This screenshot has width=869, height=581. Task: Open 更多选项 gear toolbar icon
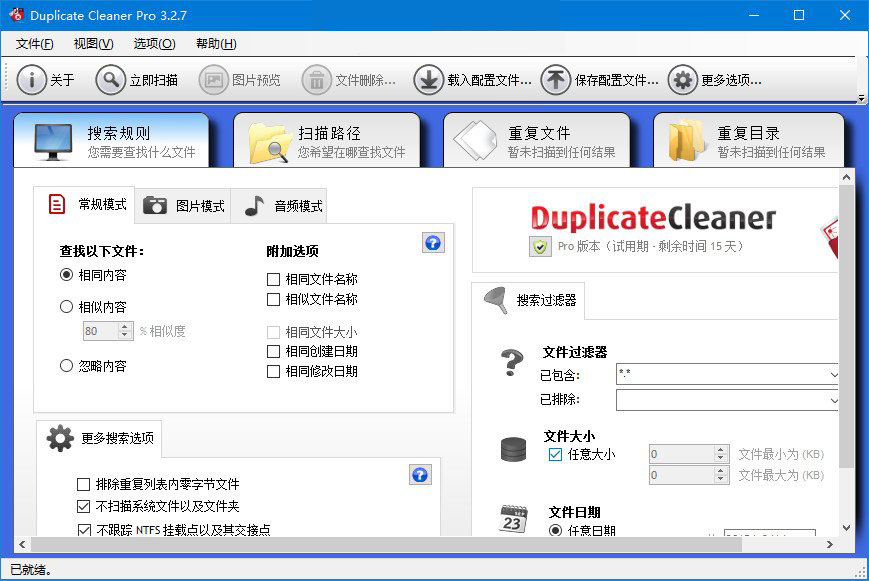coord(682,80)
